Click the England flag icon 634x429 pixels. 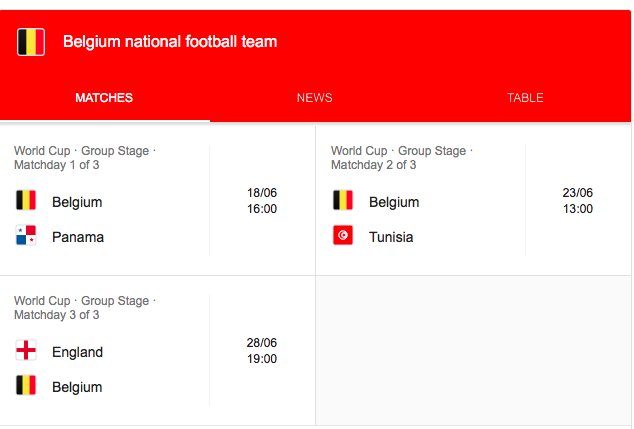26,350
